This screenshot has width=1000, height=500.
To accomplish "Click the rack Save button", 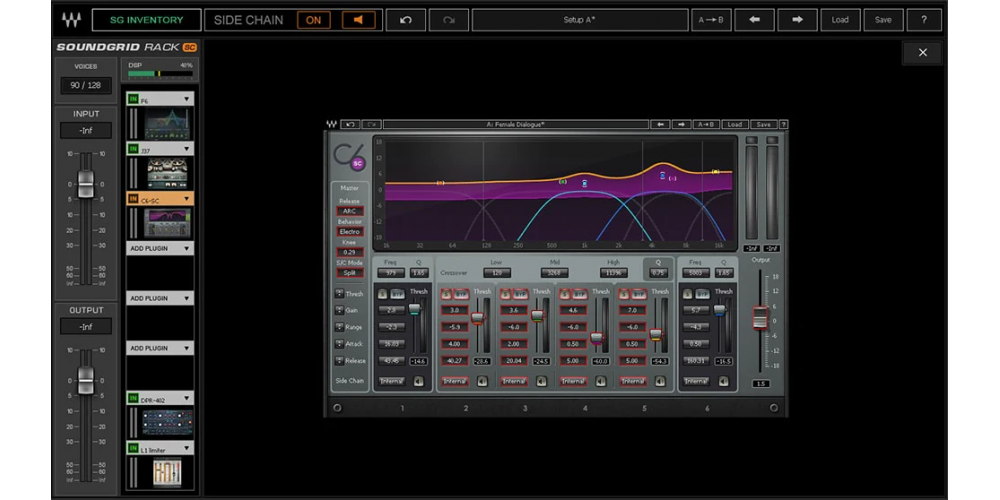I will coord(883,20).
